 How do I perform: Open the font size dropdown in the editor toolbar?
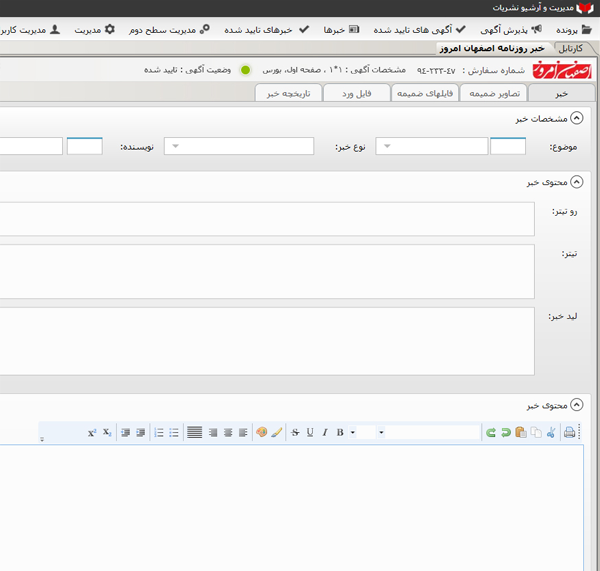click(x=353, y=432)
